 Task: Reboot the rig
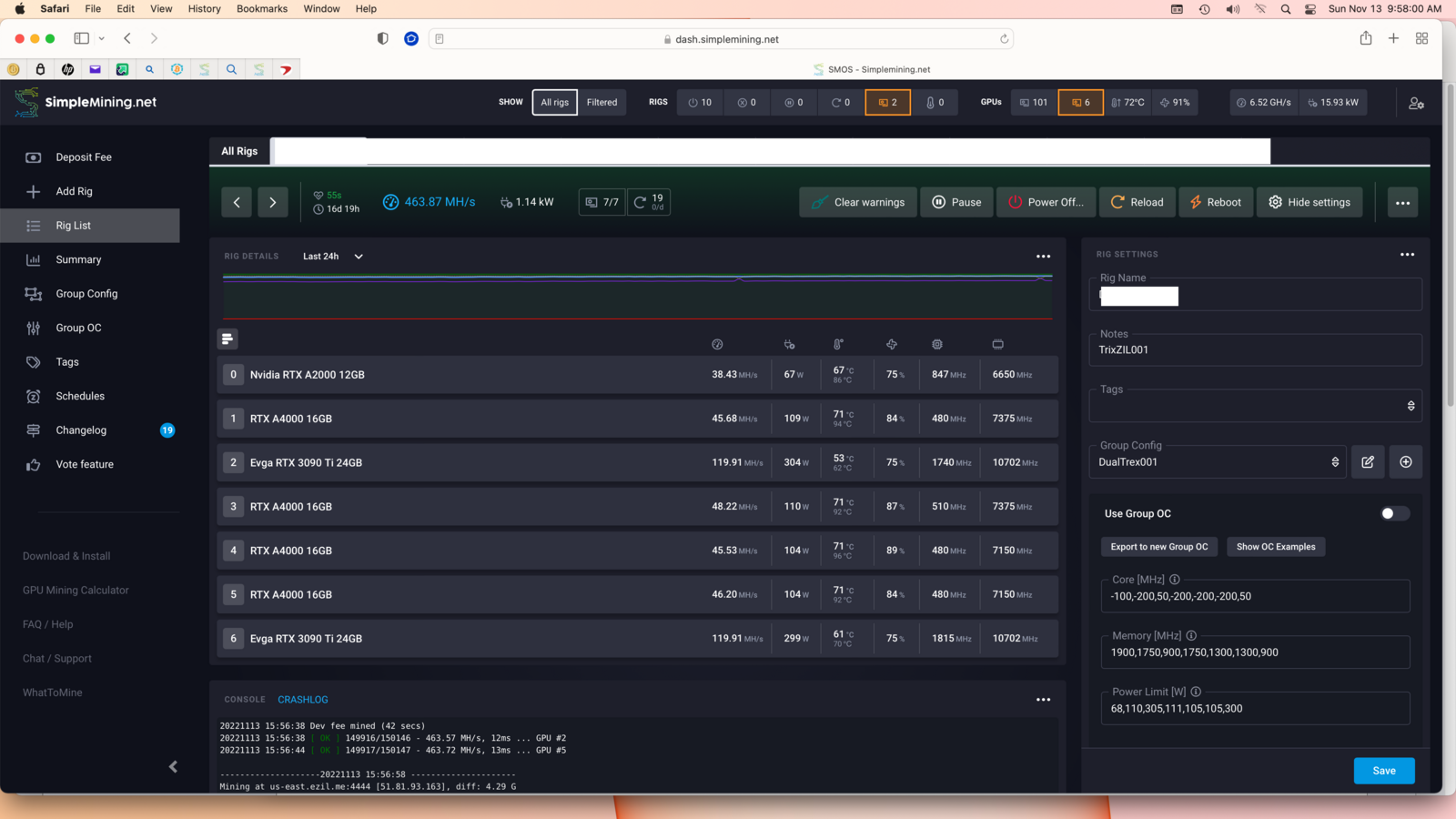pyautogui.click(x=1215, y=202)
